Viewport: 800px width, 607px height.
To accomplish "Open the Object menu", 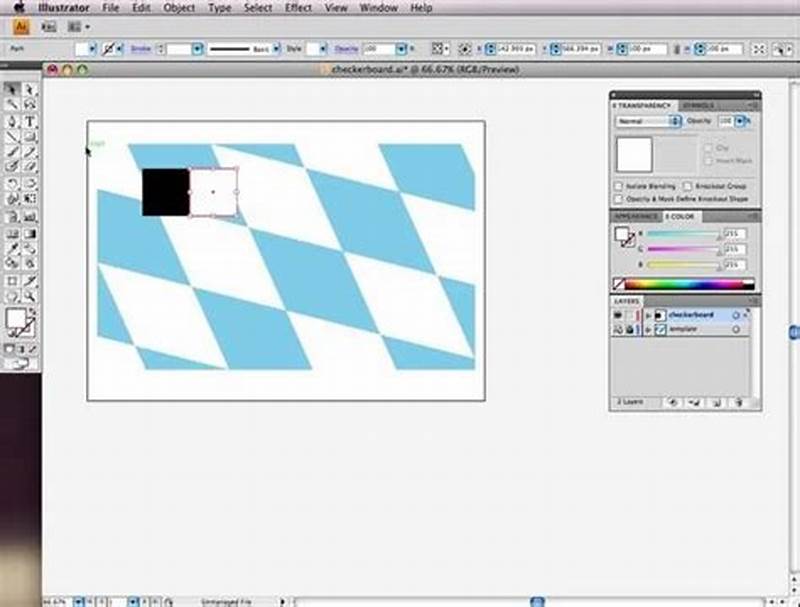I will pyautogui.click(x=178, y=8).
